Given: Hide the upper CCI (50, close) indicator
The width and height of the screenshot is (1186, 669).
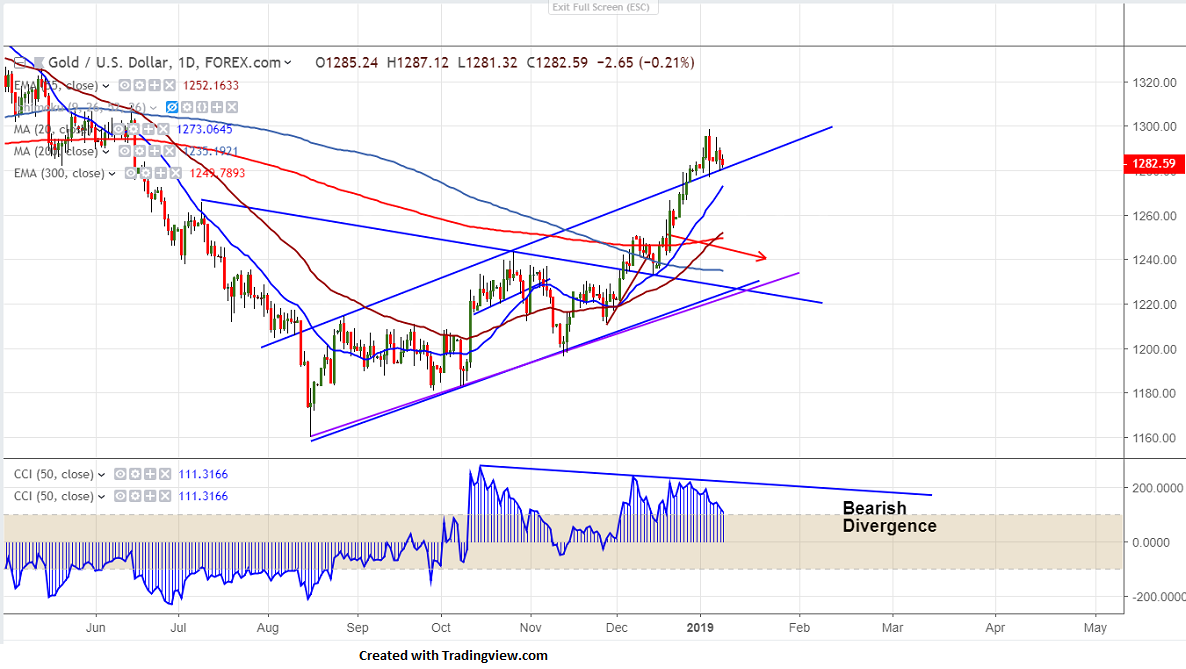Looking at the screenshot, I should (120, 475).
